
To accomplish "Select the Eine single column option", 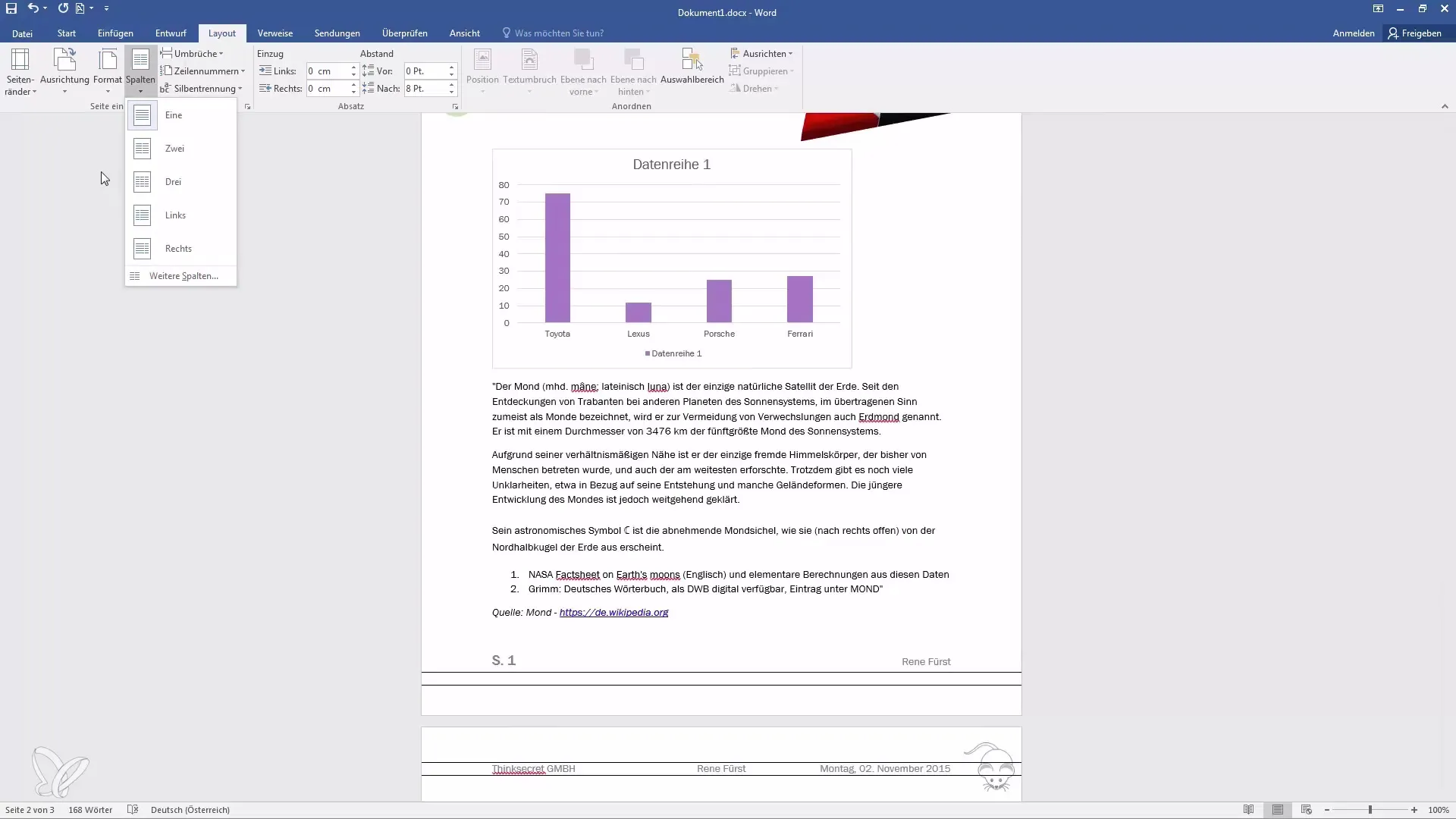I will (x=180, y=115).
